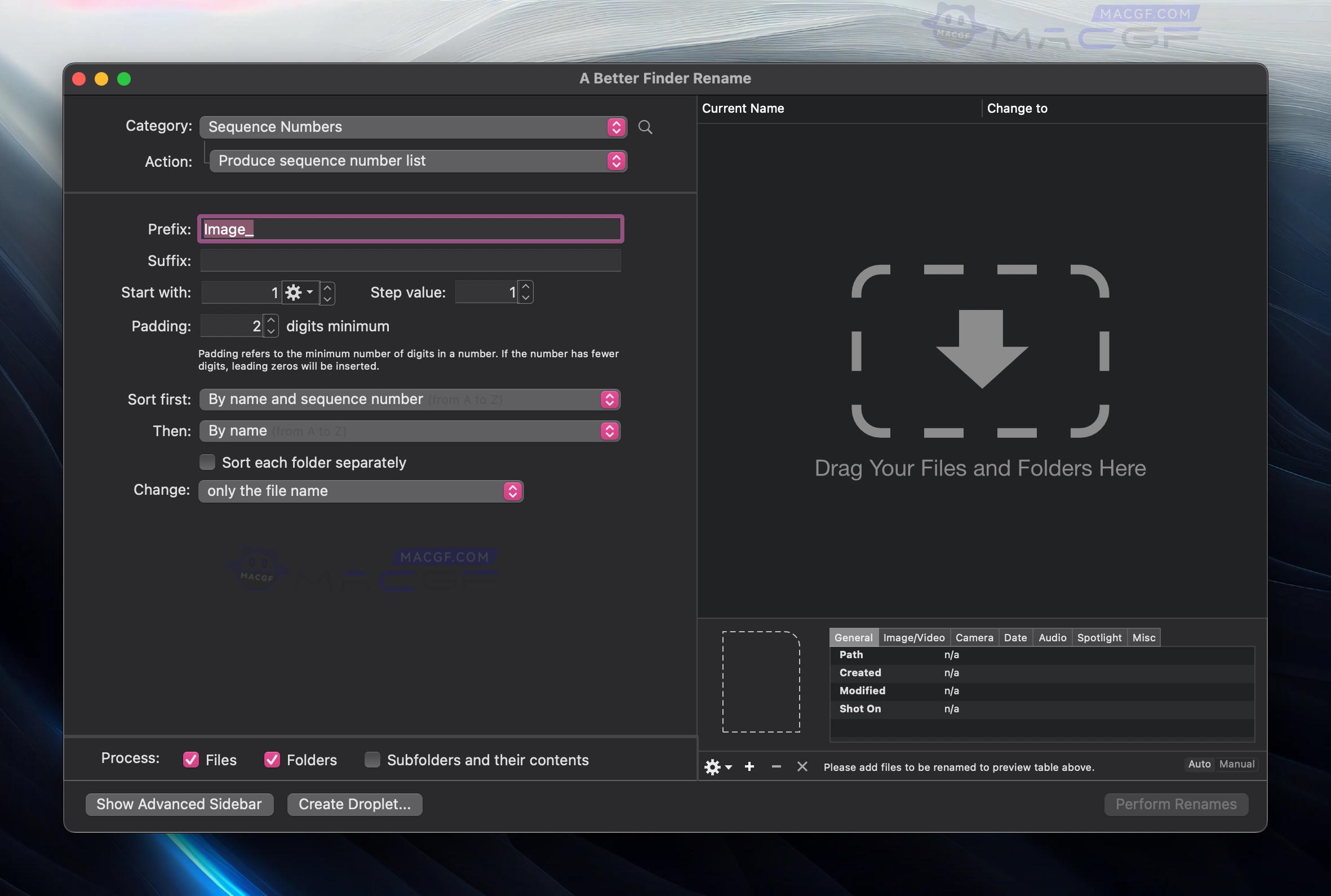
Task: Click Show Advanced Sidebar button
Action: tap(179, 804)
